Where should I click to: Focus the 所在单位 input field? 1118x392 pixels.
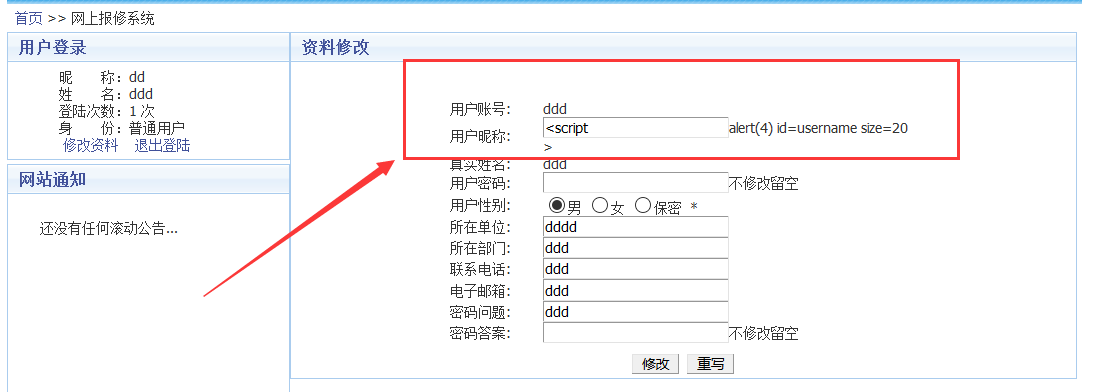coord(635,227)
